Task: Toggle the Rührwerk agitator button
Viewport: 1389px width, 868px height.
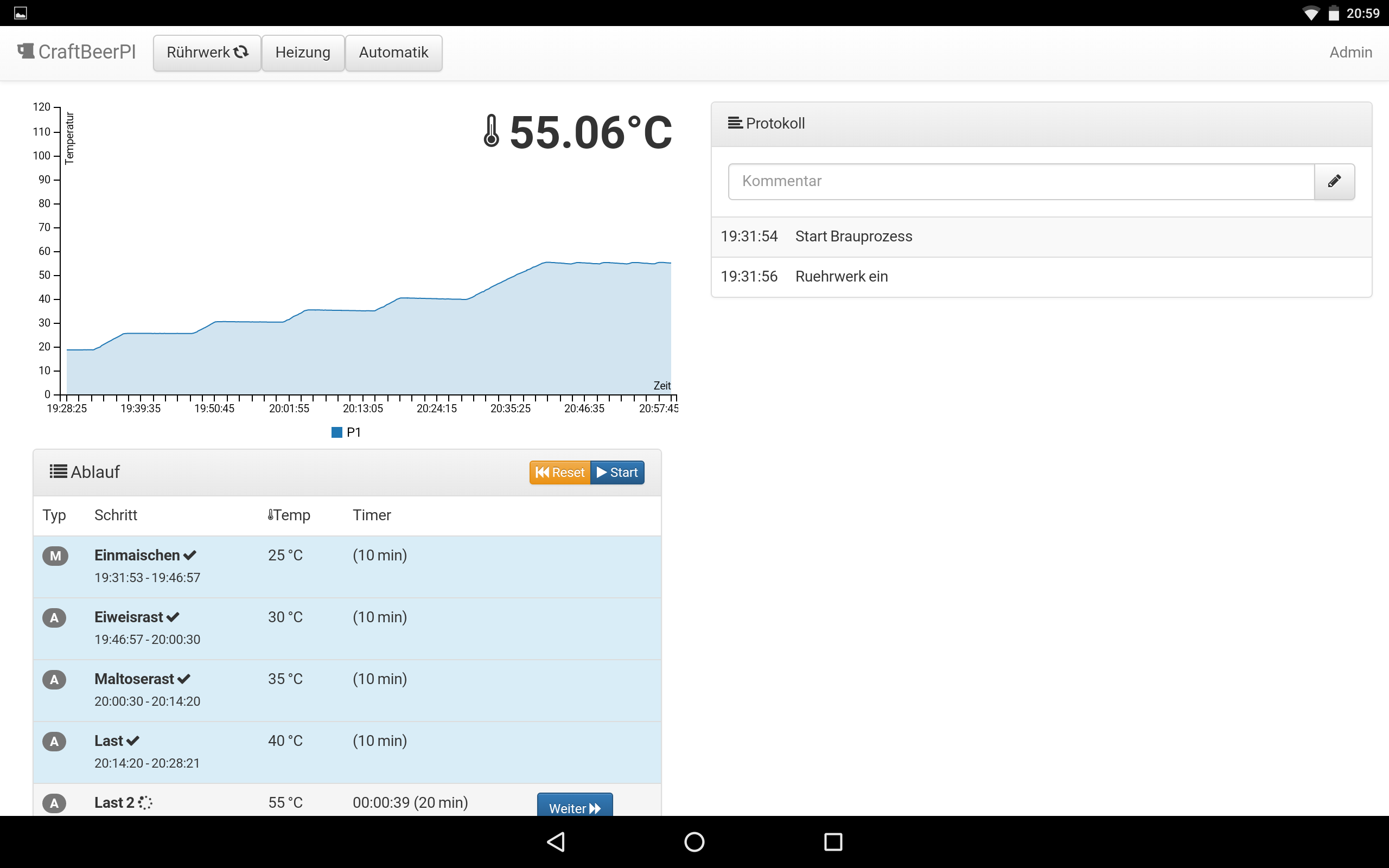Action: (207, 53)
